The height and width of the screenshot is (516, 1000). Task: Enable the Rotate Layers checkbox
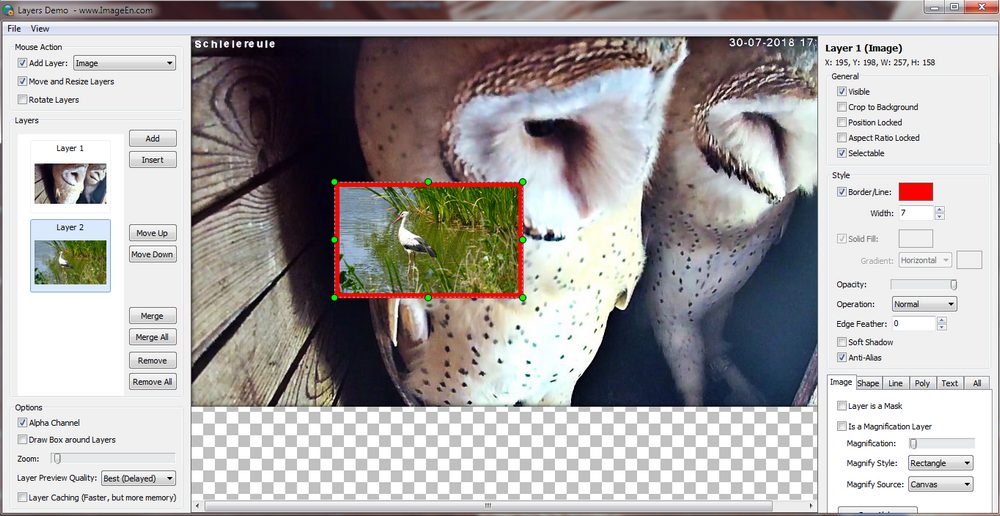tap(22, 100)
